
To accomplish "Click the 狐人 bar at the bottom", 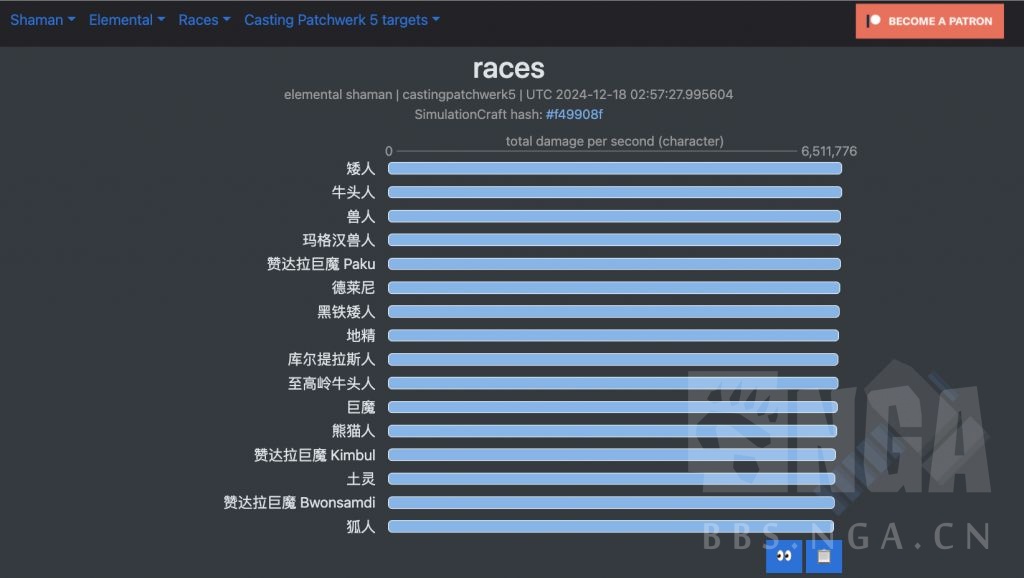I will pos(611,526).
